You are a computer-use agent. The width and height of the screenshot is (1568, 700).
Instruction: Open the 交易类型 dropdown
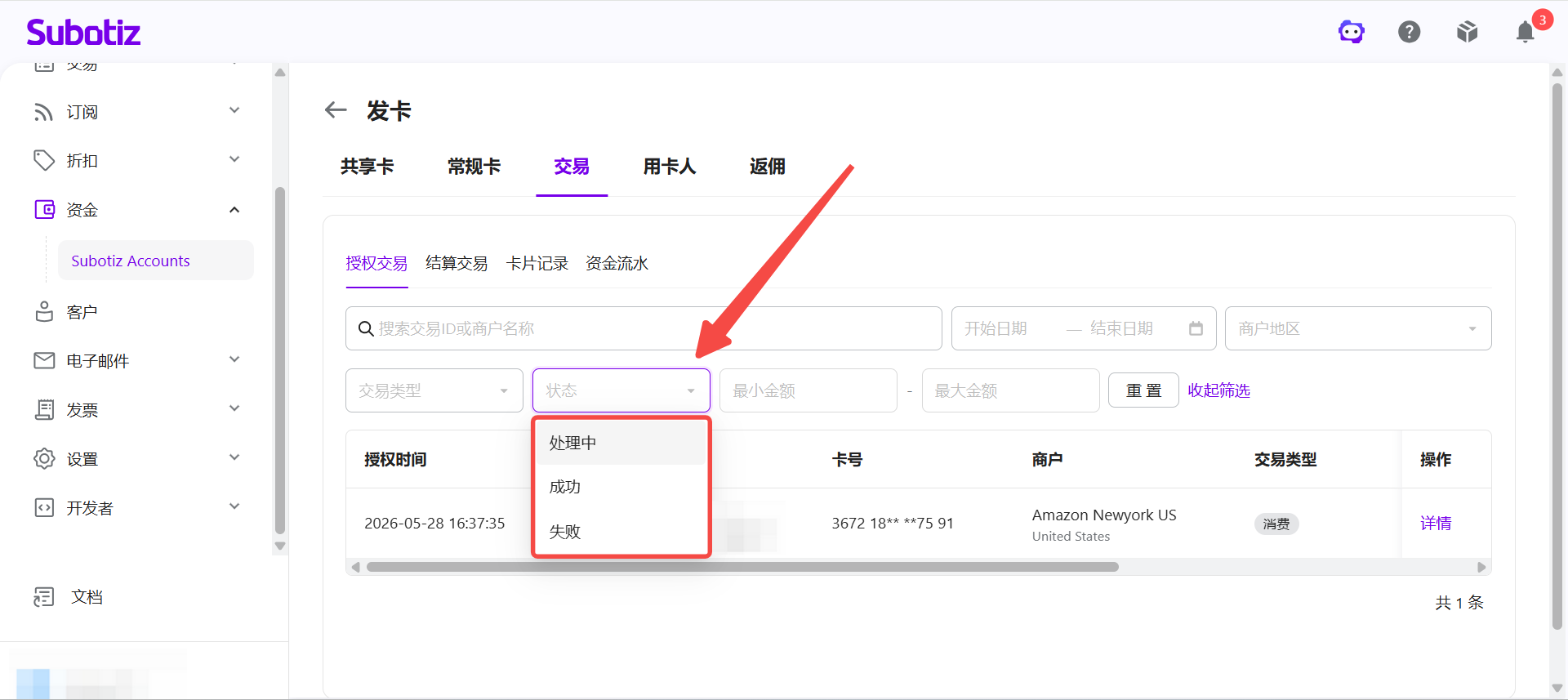434,390
